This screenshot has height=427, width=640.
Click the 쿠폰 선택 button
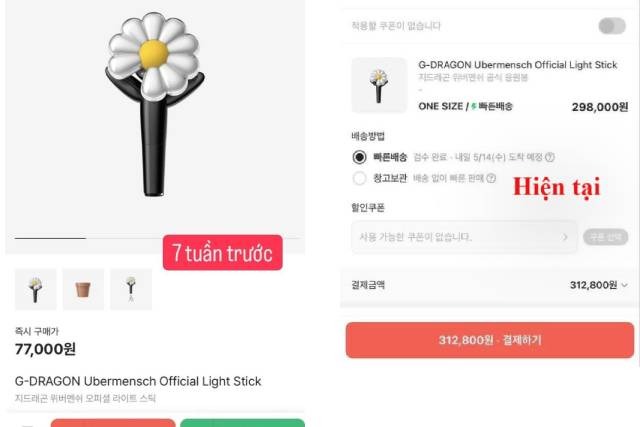click(x=606, y=237)
